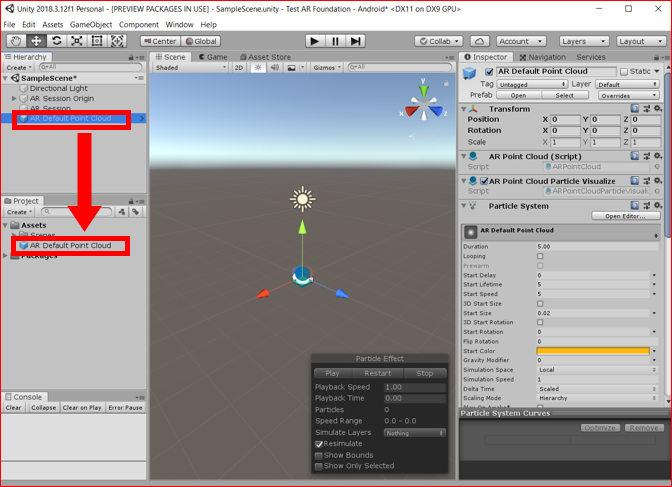
Task: Select the Move tool in toolbar
Action: [x=36, y=41]
